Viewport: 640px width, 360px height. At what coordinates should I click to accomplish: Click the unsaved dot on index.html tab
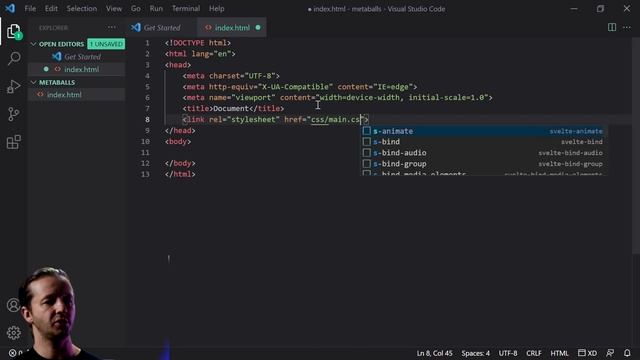[x=258, y=27]
